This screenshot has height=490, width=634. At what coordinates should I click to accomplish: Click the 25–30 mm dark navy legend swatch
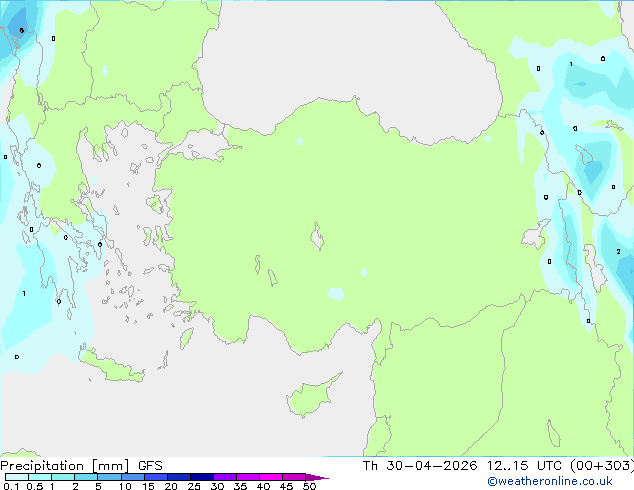[x=201, y=477]
